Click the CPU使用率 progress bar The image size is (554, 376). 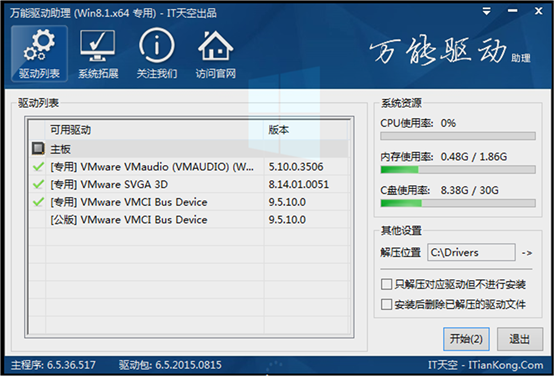(x=458, y=136)
